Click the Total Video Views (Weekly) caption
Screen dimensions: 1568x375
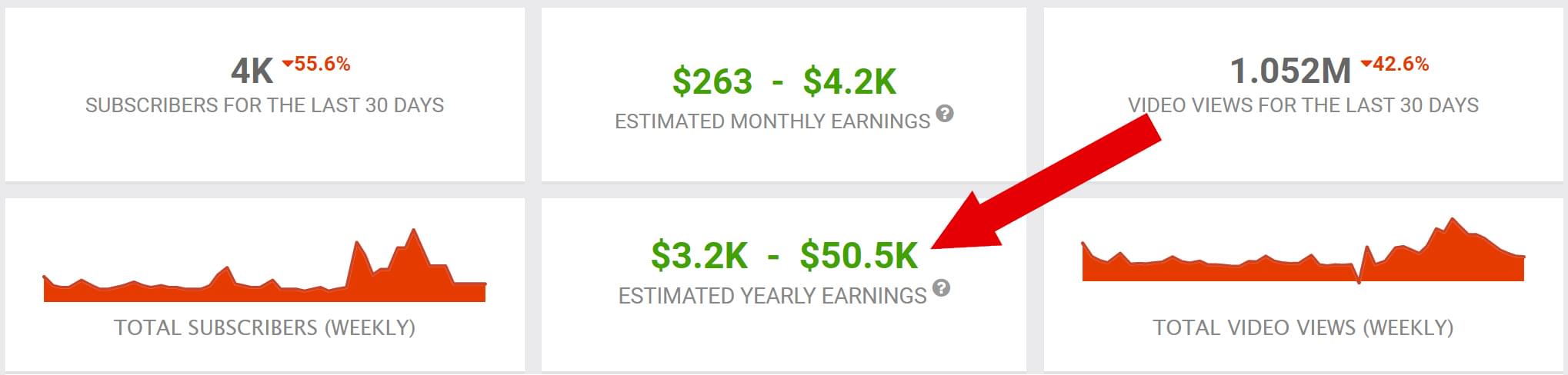coord(1303,327)
